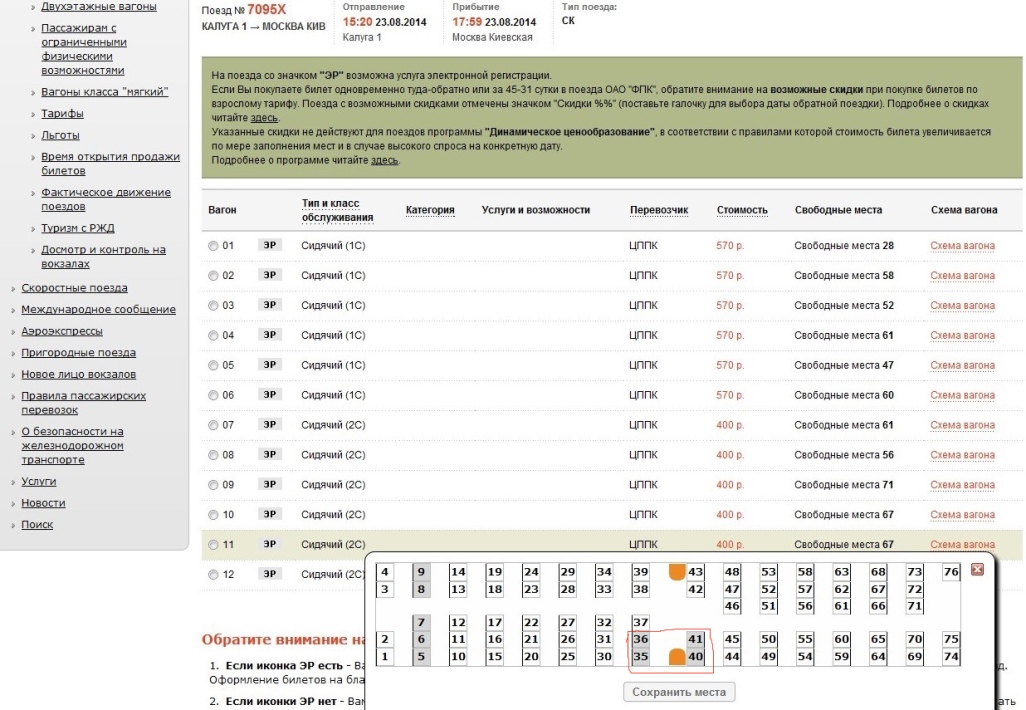The width and height of the screenshot is (1026, 710).
Task: Select seat 36 in the wagon scheme
Action: (641, 639)
